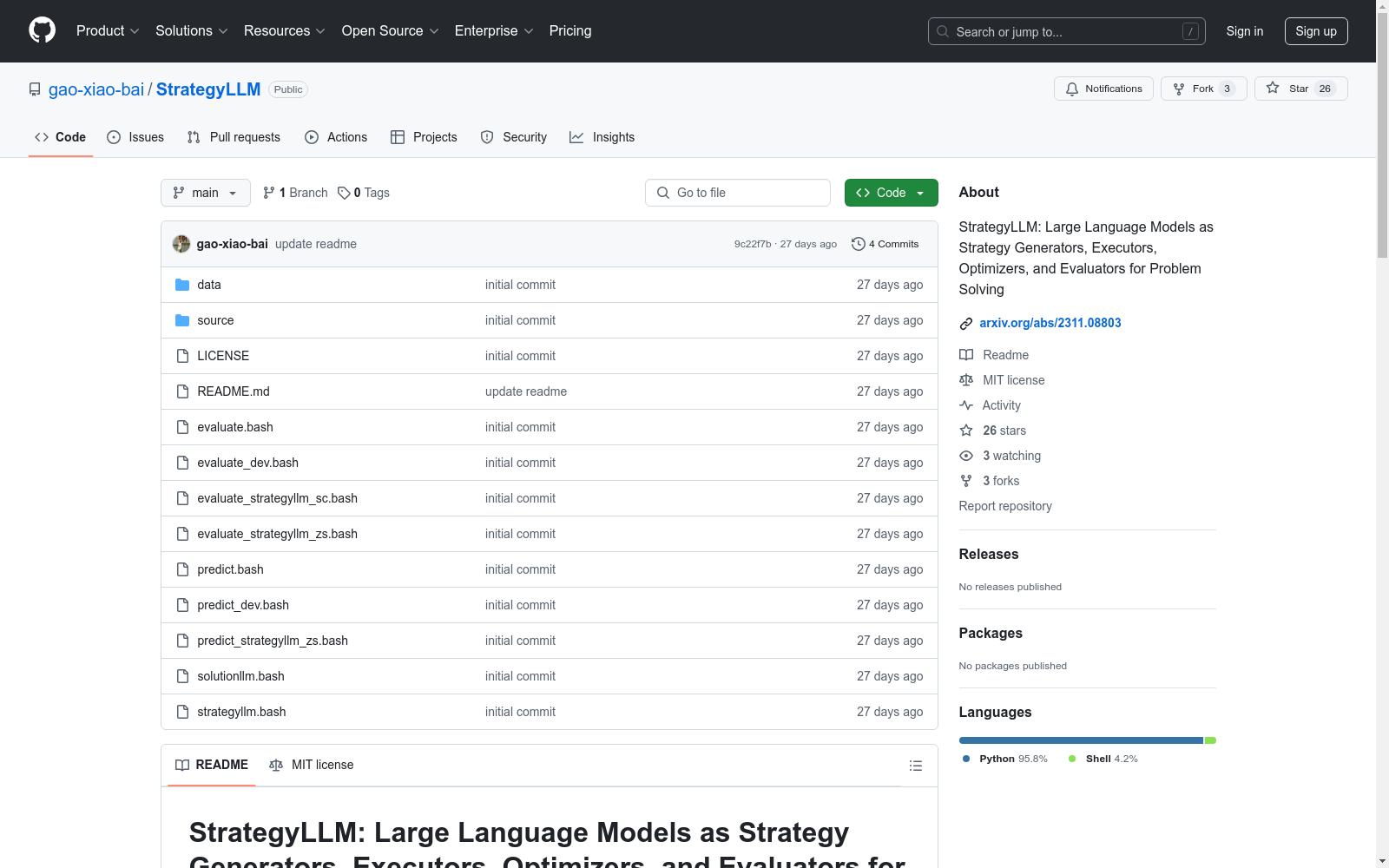
Task: Click the link icon beside arxiv URL
Action: [x=966, y=324]
